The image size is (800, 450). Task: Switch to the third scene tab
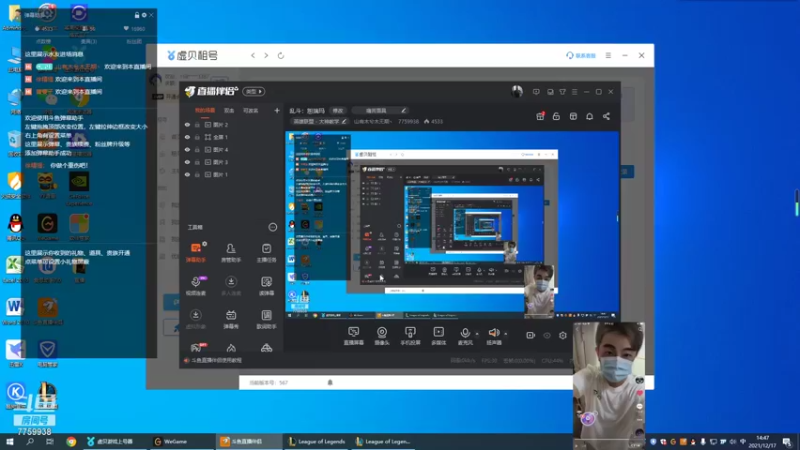tap(251, 110)
